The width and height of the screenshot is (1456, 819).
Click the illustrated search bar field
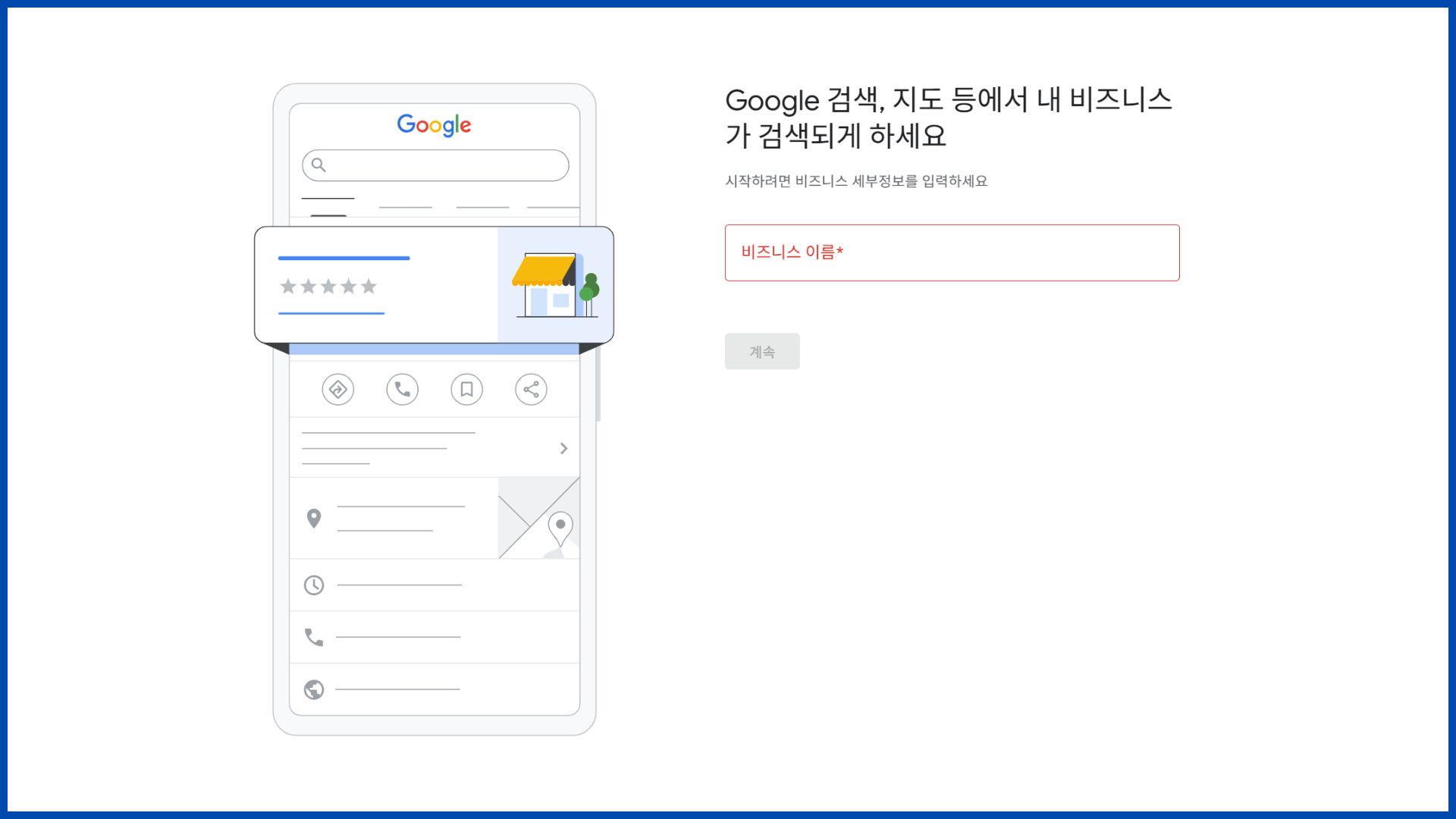pos(435,165)
